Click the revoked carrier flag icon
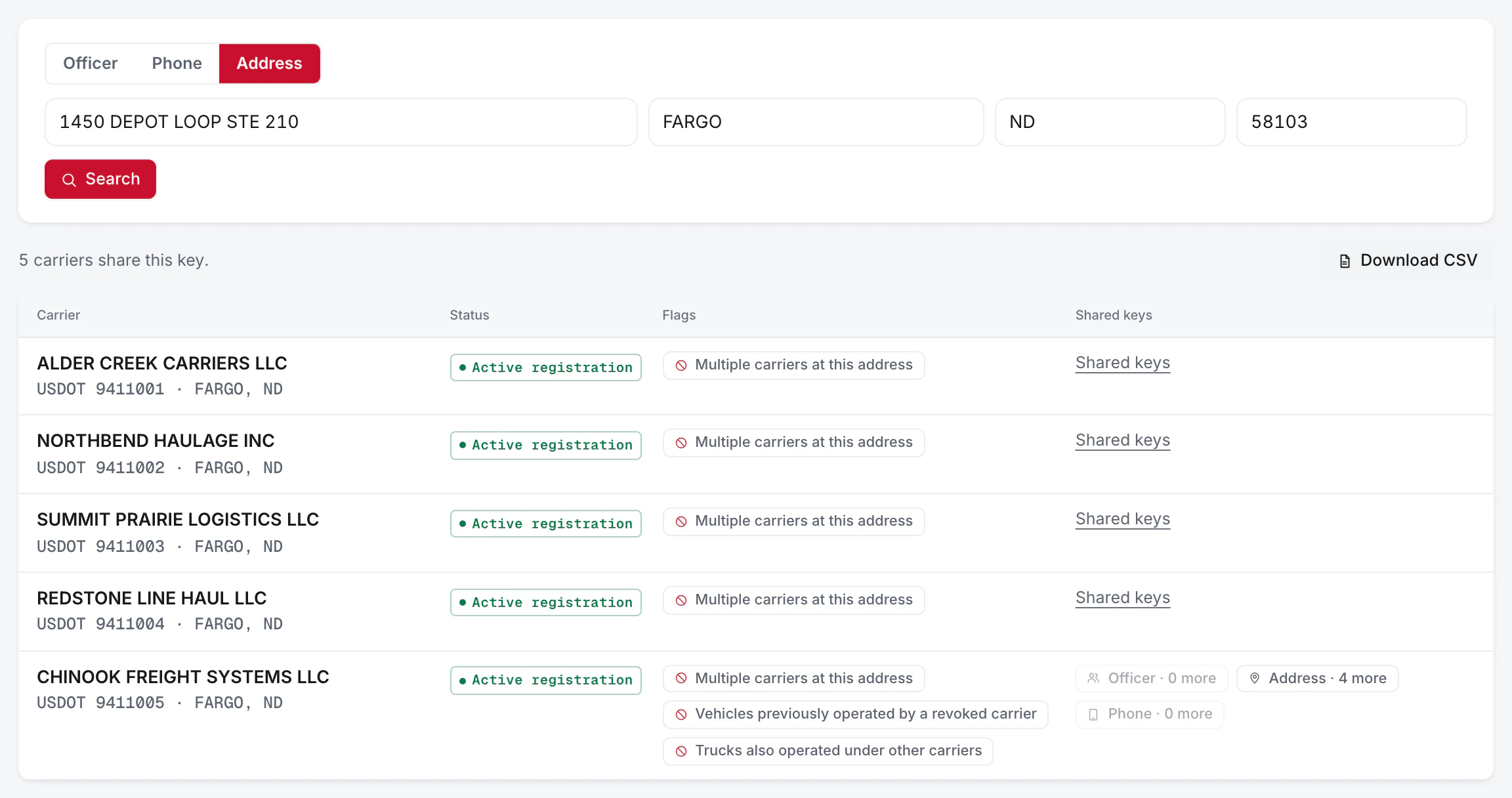Image resolution: width=1512 pixels, height=798 pixels. coord(681,715)
